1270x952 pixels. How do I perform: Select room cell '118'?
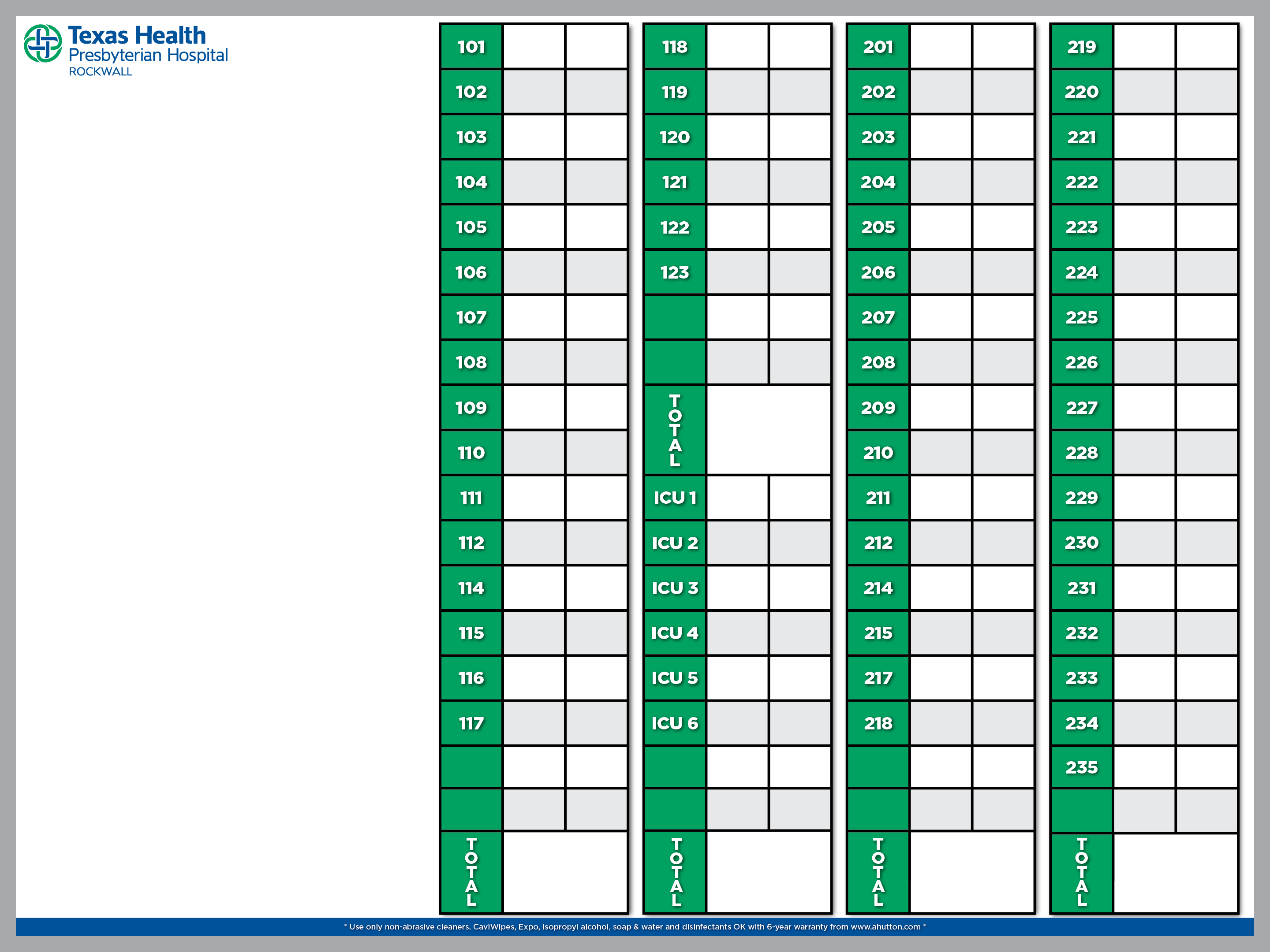pyautogui.click(x=675, y=46)
